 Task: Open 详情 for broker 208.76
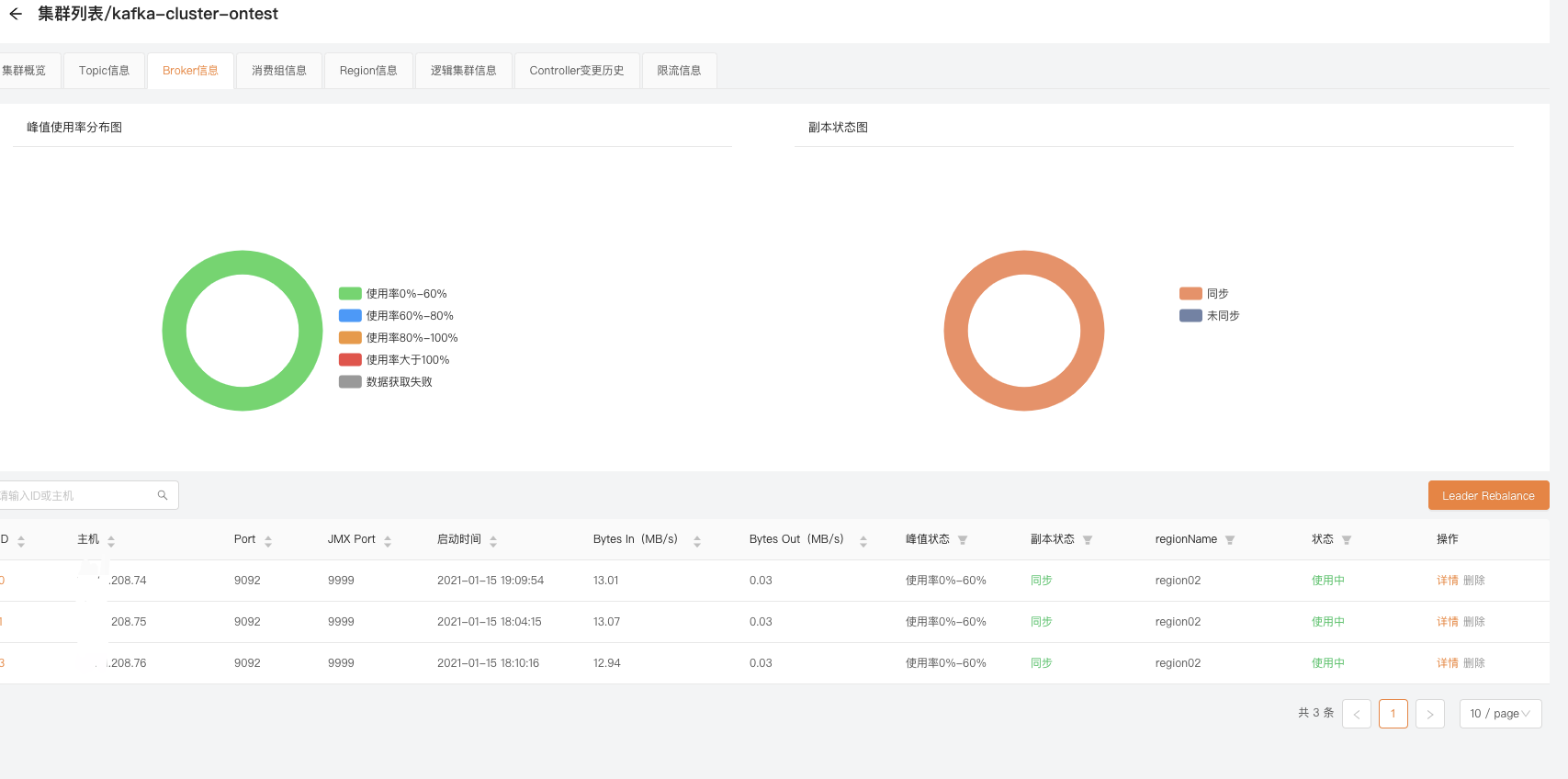pyautogui.click(x=1448, y=663)
